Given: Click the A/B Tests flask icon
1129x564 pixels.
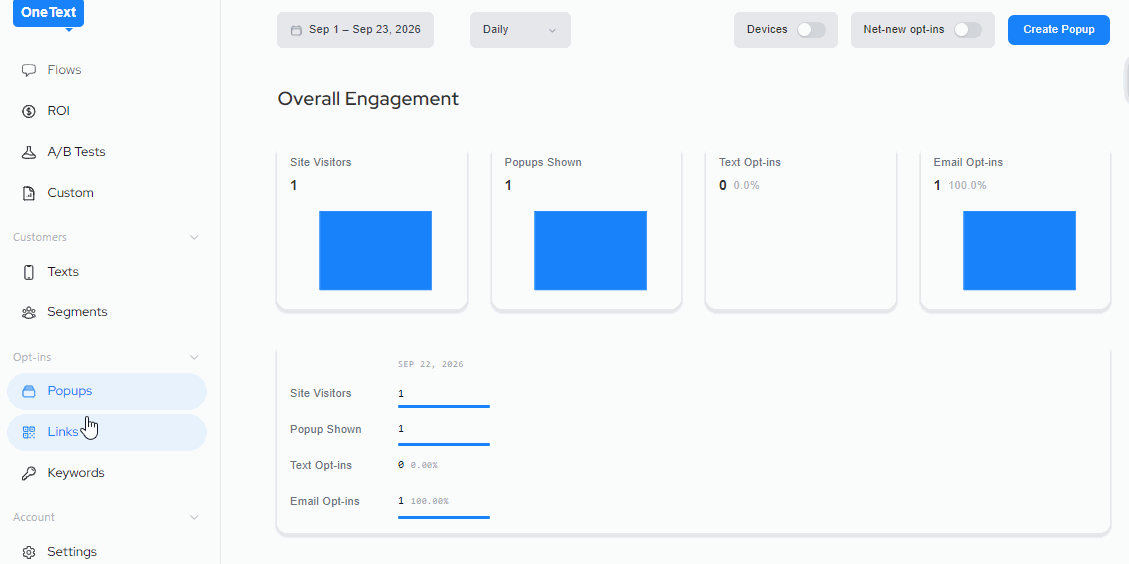Looking at the screenshot, I should 29,152.
